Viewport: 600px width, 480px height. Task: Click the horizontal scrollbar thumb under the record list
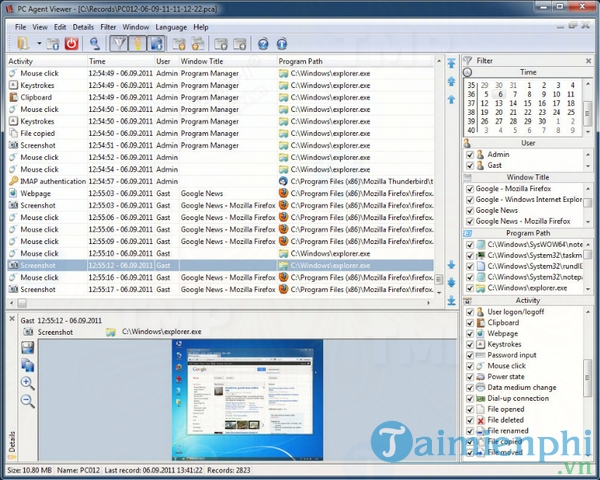pyautogui.click(x=22, y=303)
